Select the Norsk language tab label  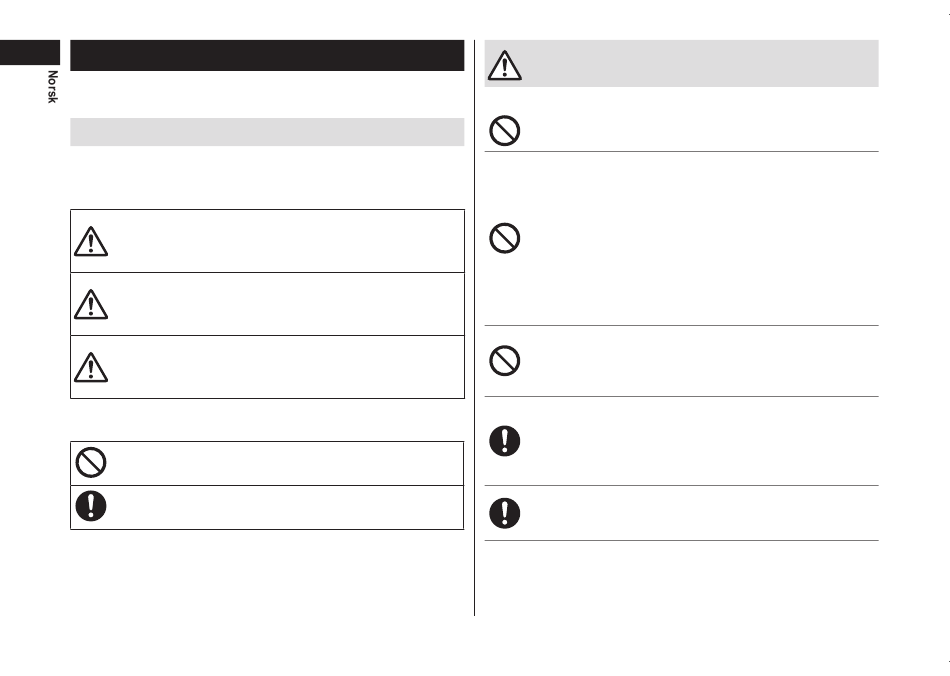click(53, 87)
